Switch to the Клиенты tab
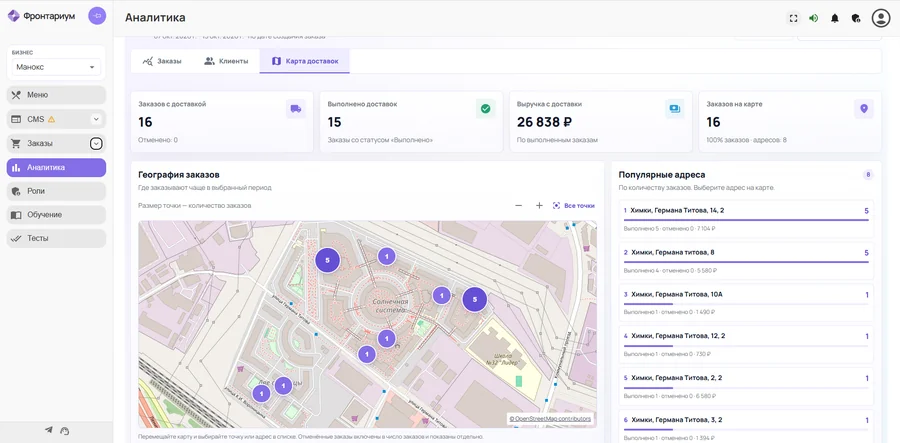The height and width of the screenshot is (443, 900). (226, 61)
